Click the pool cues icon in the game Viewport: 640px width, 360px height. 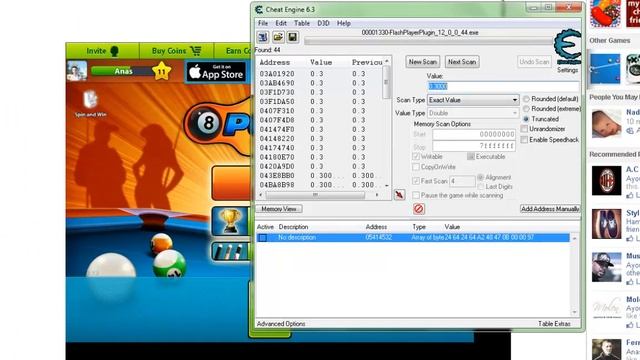pos(230,251)
